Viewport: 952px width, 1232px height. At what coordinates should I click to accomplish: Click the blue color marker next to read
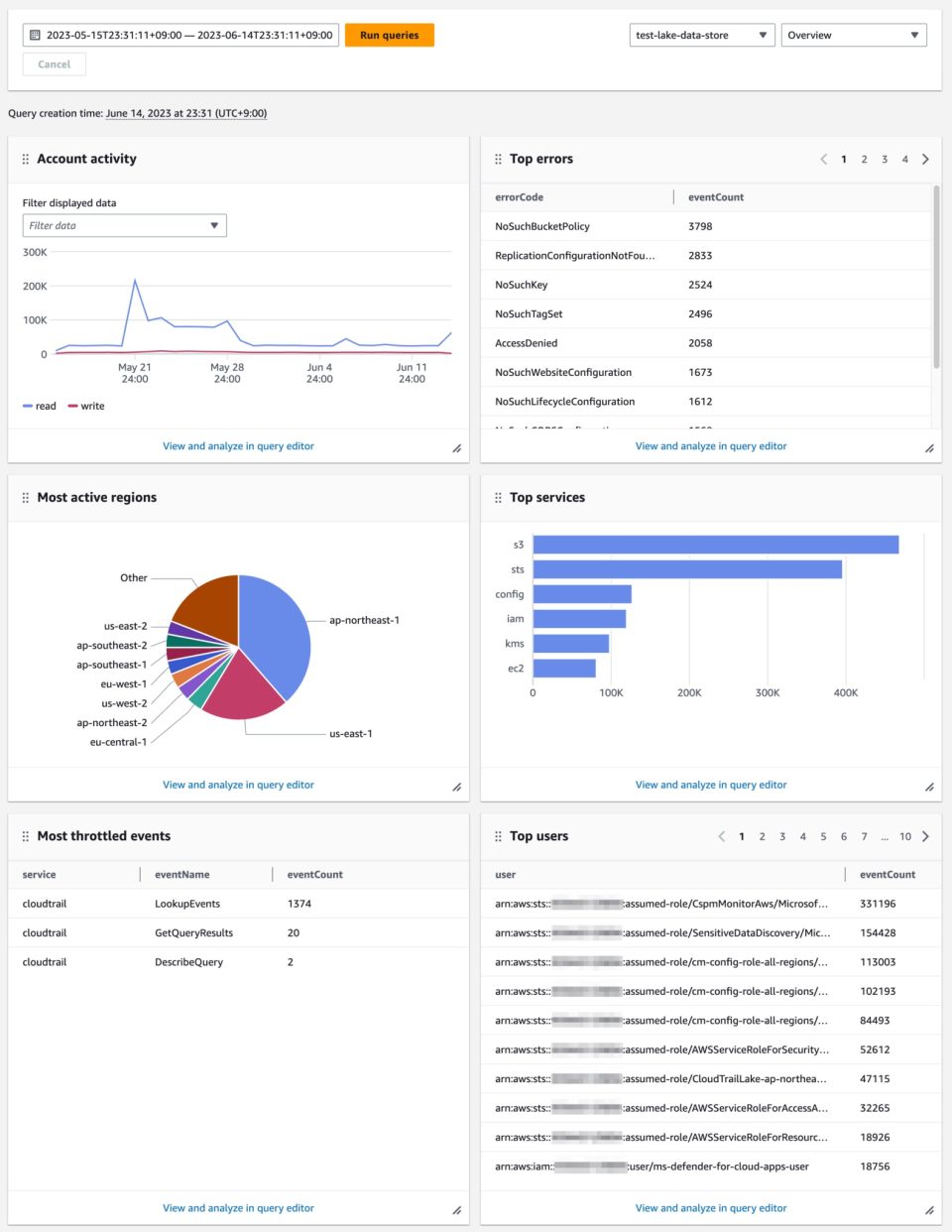[26, 406]
